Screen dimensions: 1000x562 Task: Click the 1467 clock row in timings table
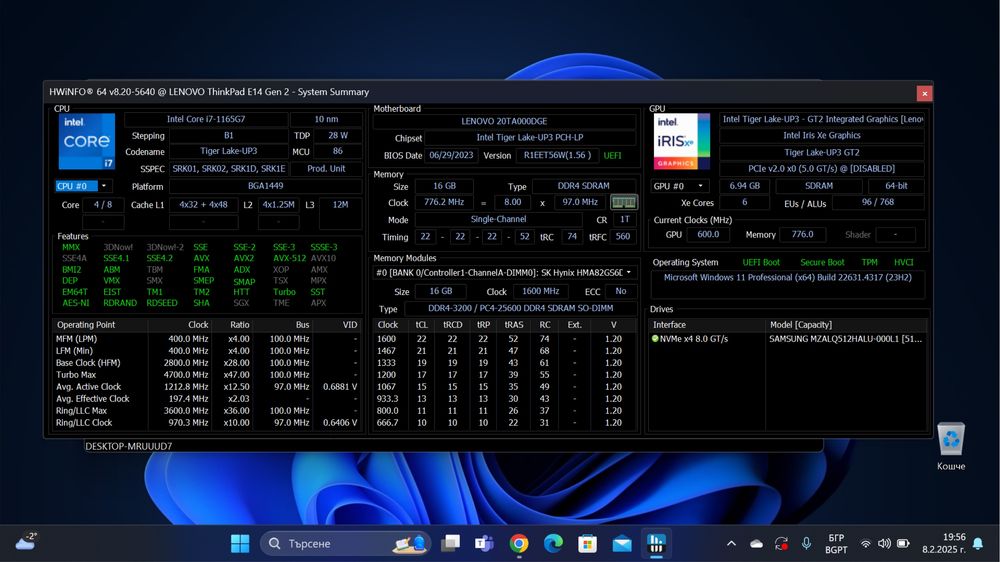coord(504,351)
